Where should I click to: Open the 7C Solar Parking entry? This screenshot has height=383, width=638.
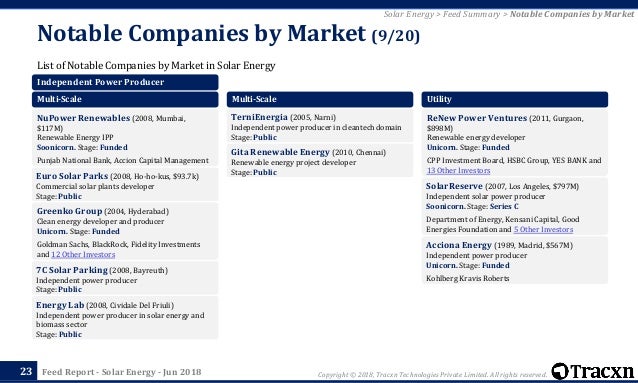point(72,270)
